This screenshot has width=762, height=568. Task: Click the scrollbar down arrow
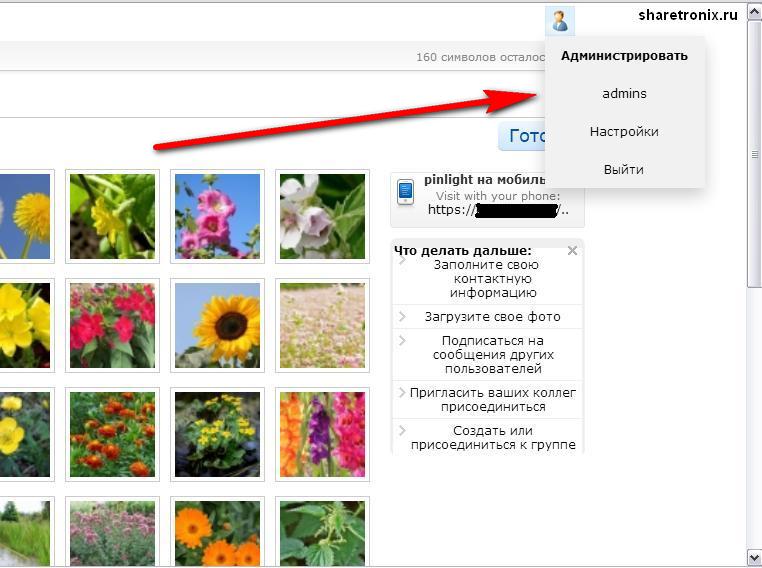point(754,557)
